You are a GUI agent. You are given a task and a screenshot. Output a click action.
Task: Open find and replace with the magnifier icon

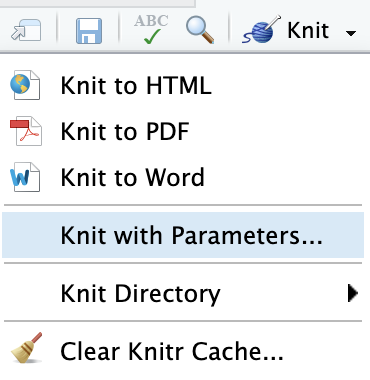click(x=200, y=30)
